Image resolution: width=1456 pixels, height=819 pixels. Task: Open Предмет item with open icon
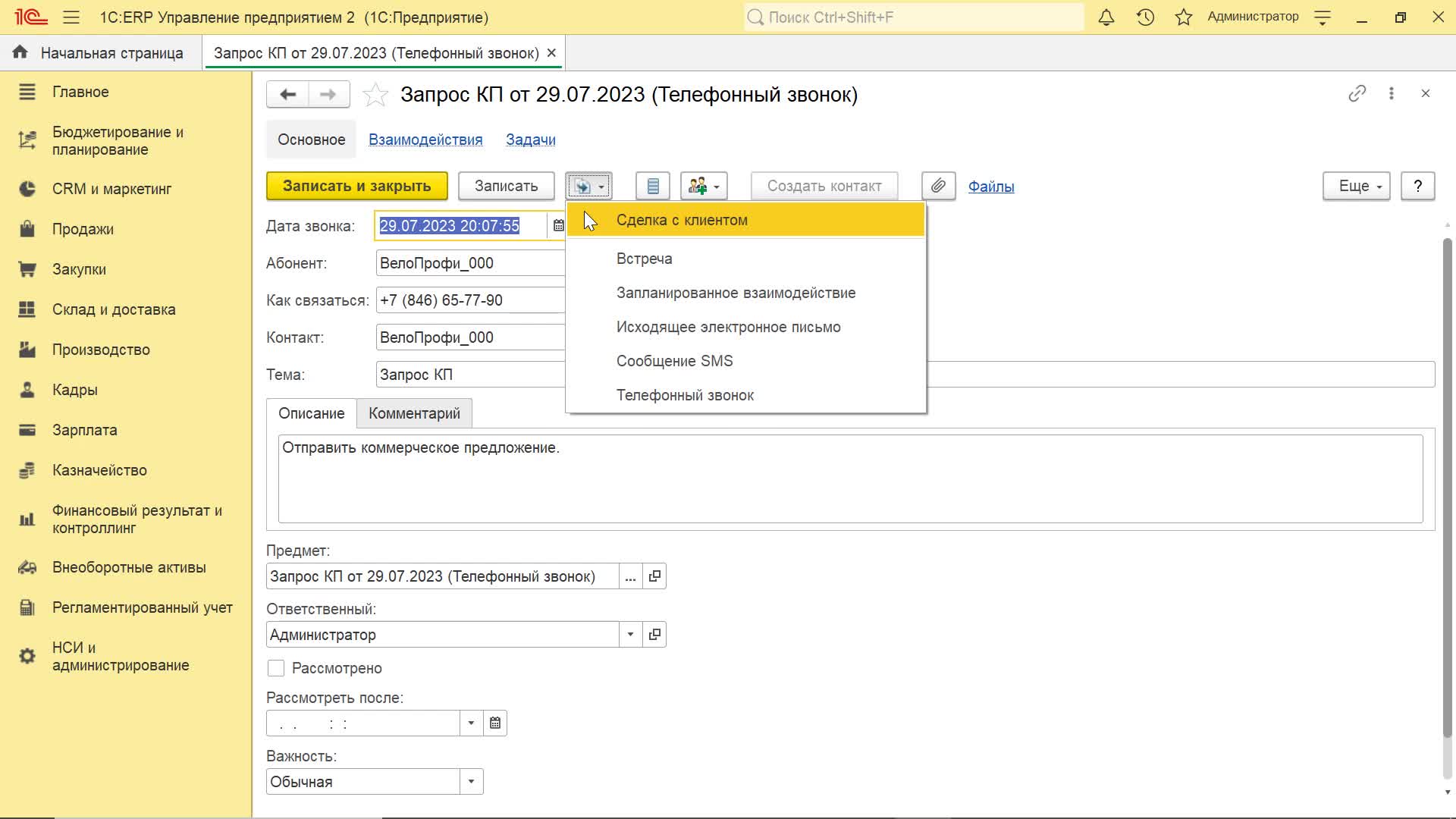(654, 576)
